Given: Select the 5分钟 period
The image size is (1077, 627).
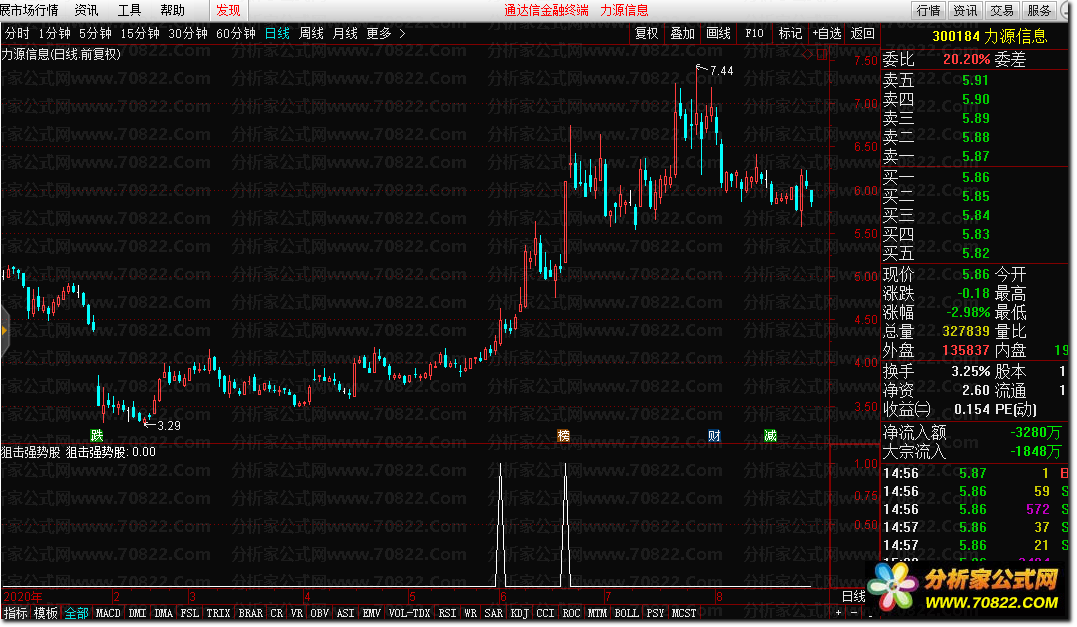Looking at the screenshot, I should point(95,33).
